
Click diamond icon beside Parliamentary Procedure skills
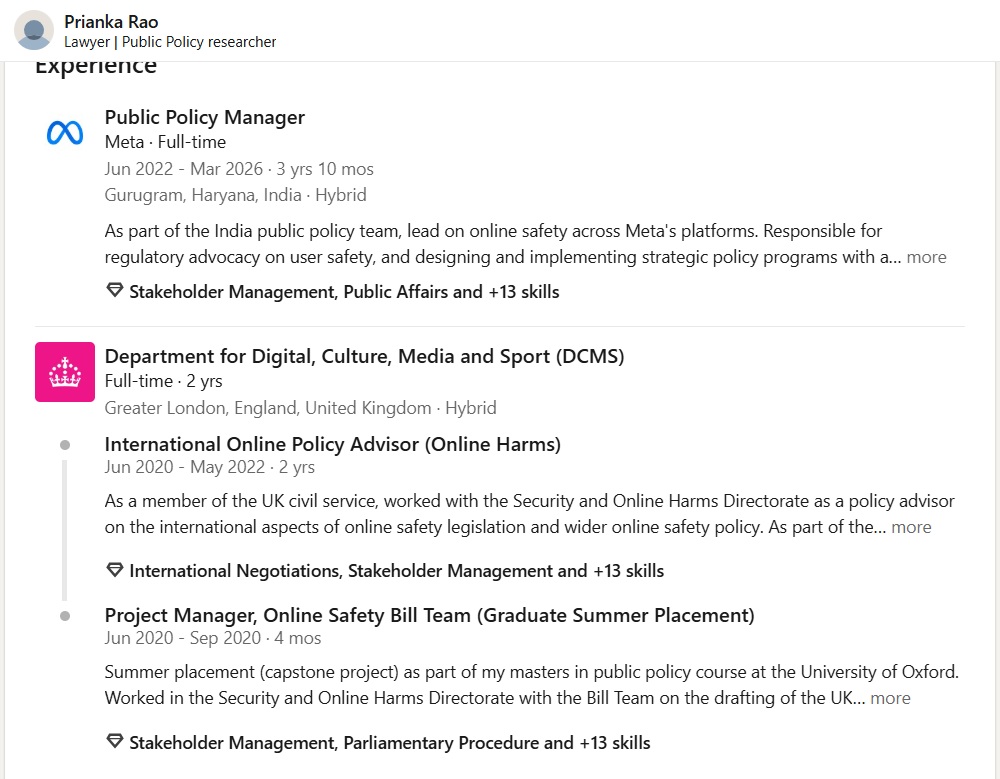click(115, 742)
